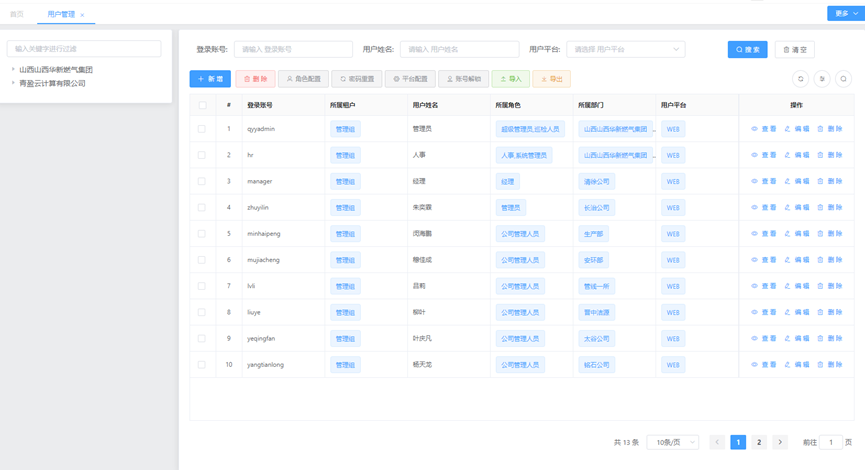This screenshot has height=470, width=865.
Task: Close the 用户管理 tab
Action: point(82,15)
